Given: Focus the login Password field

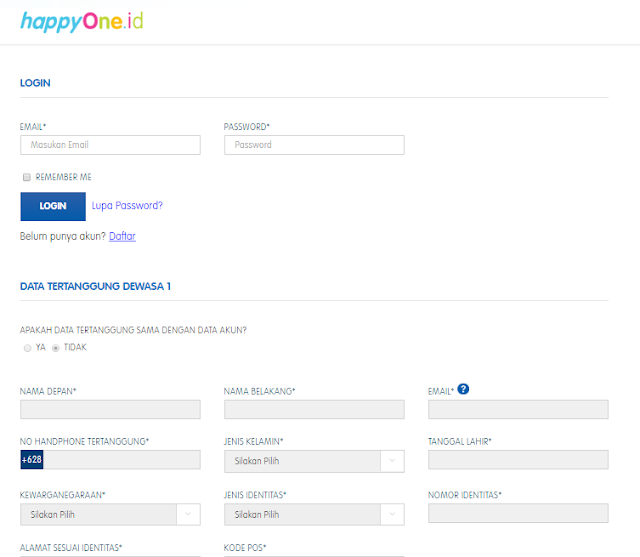Looking at the screenshot, I should click(x=314, y=145).
